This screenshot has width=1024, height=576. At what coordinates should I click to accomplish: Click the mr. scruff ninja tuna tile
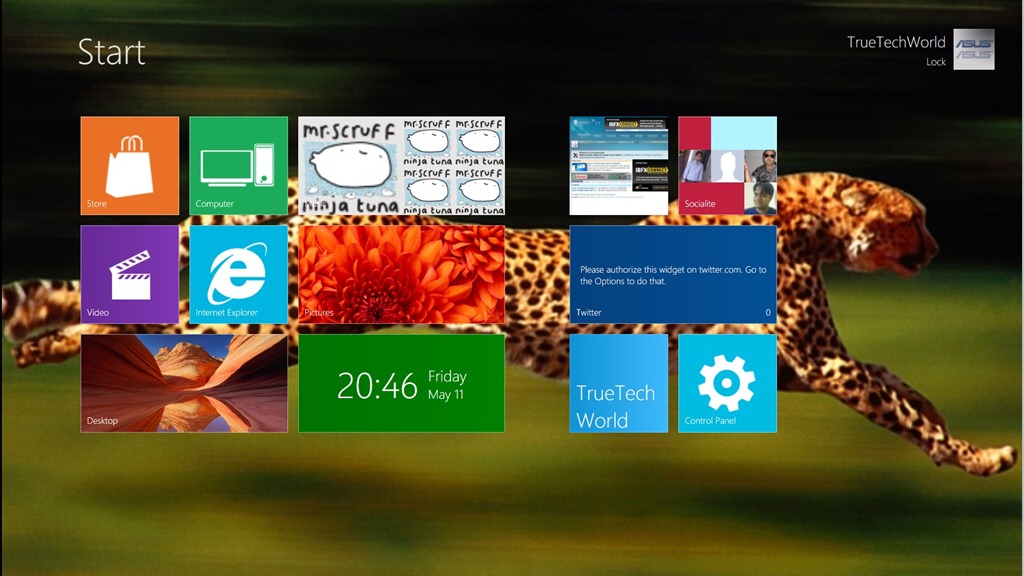402,165
